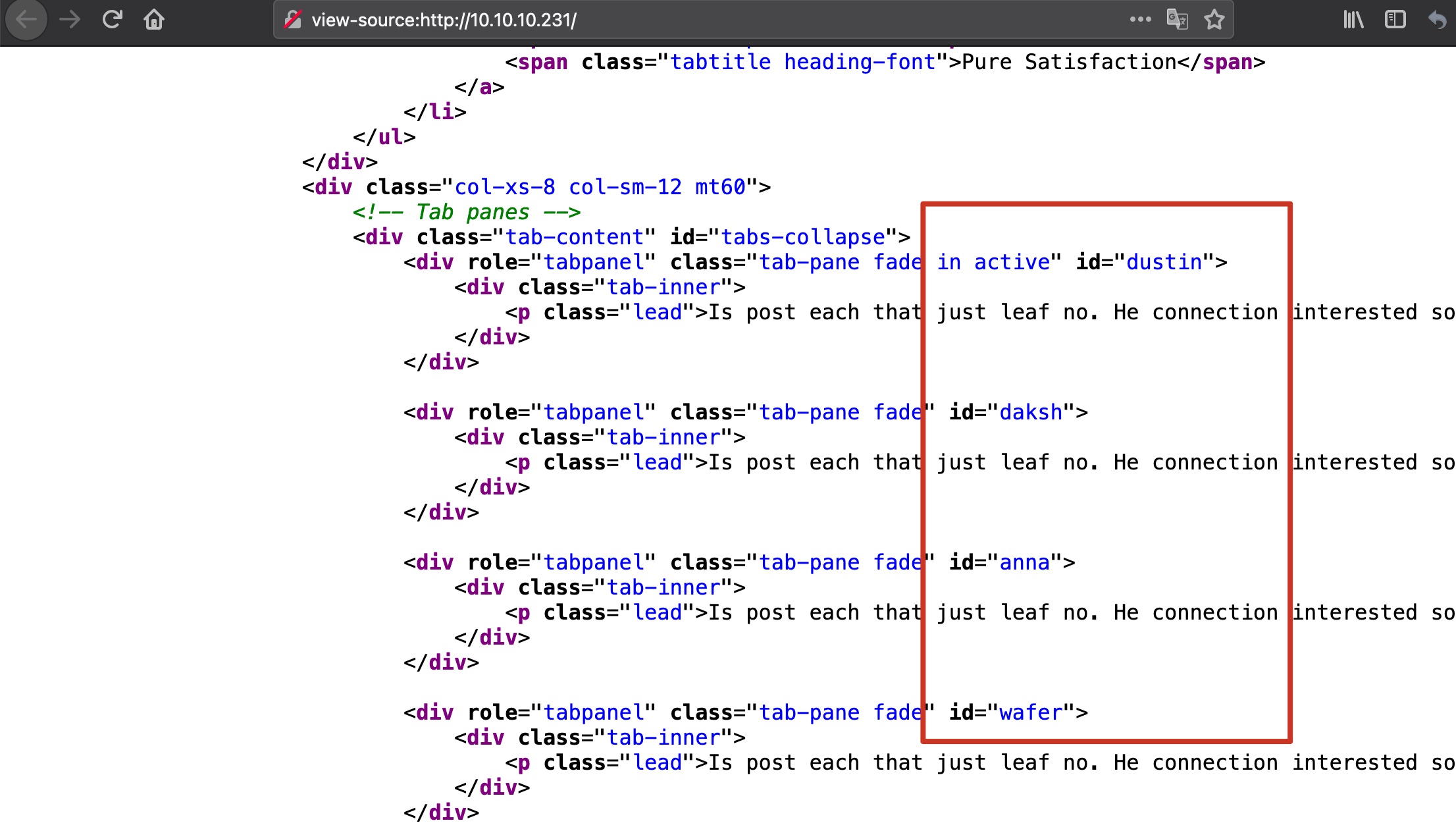Reload the view-source page
This screenshot has width=1456, height=827.
(x=113, y=20)
